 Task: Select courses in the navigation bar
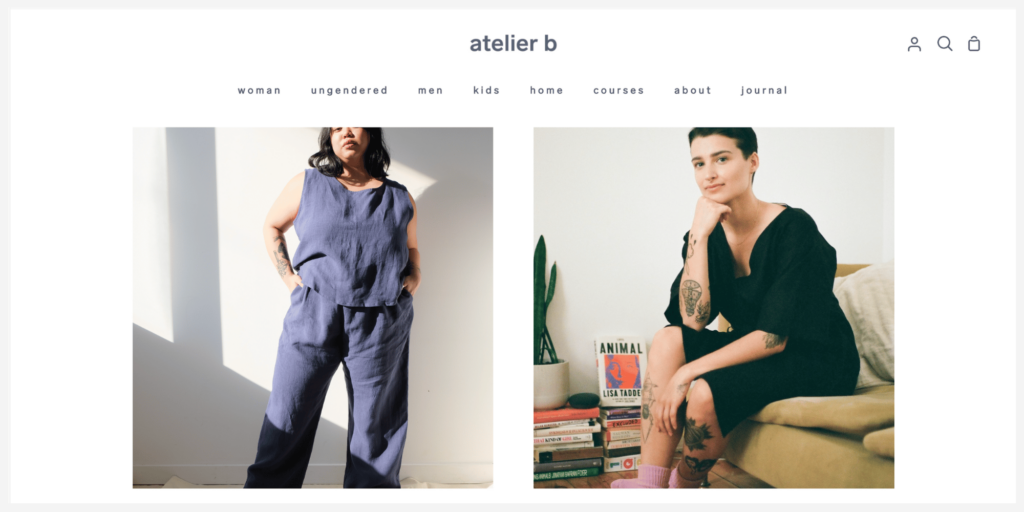[618, 90]
